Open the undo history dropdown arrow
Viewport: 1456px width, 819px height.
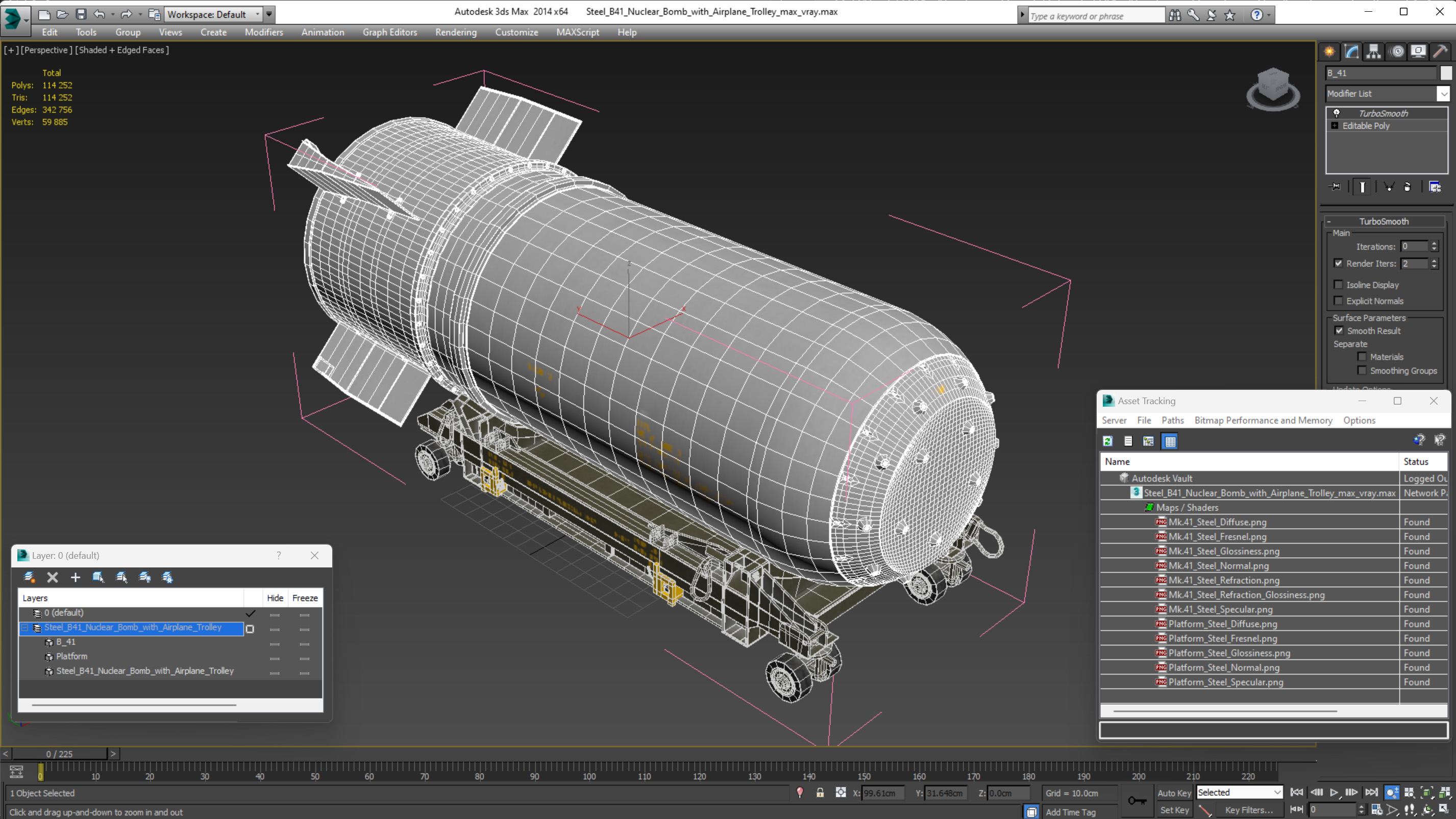click(x=112, y=14)
